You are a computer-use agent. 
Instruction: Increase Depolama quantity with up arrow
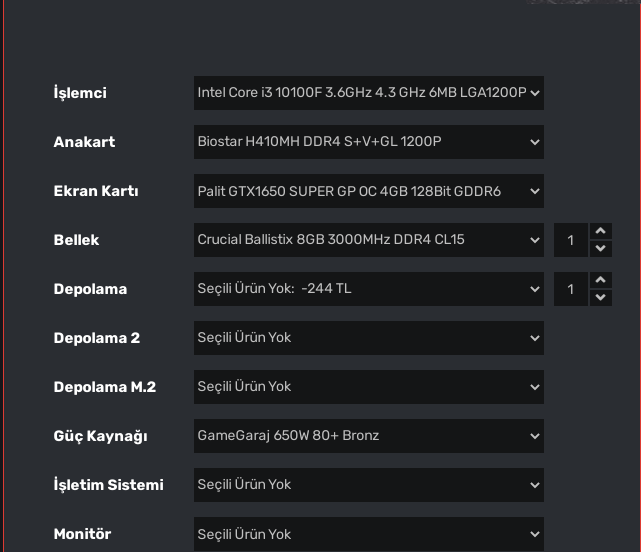[600, 281]
